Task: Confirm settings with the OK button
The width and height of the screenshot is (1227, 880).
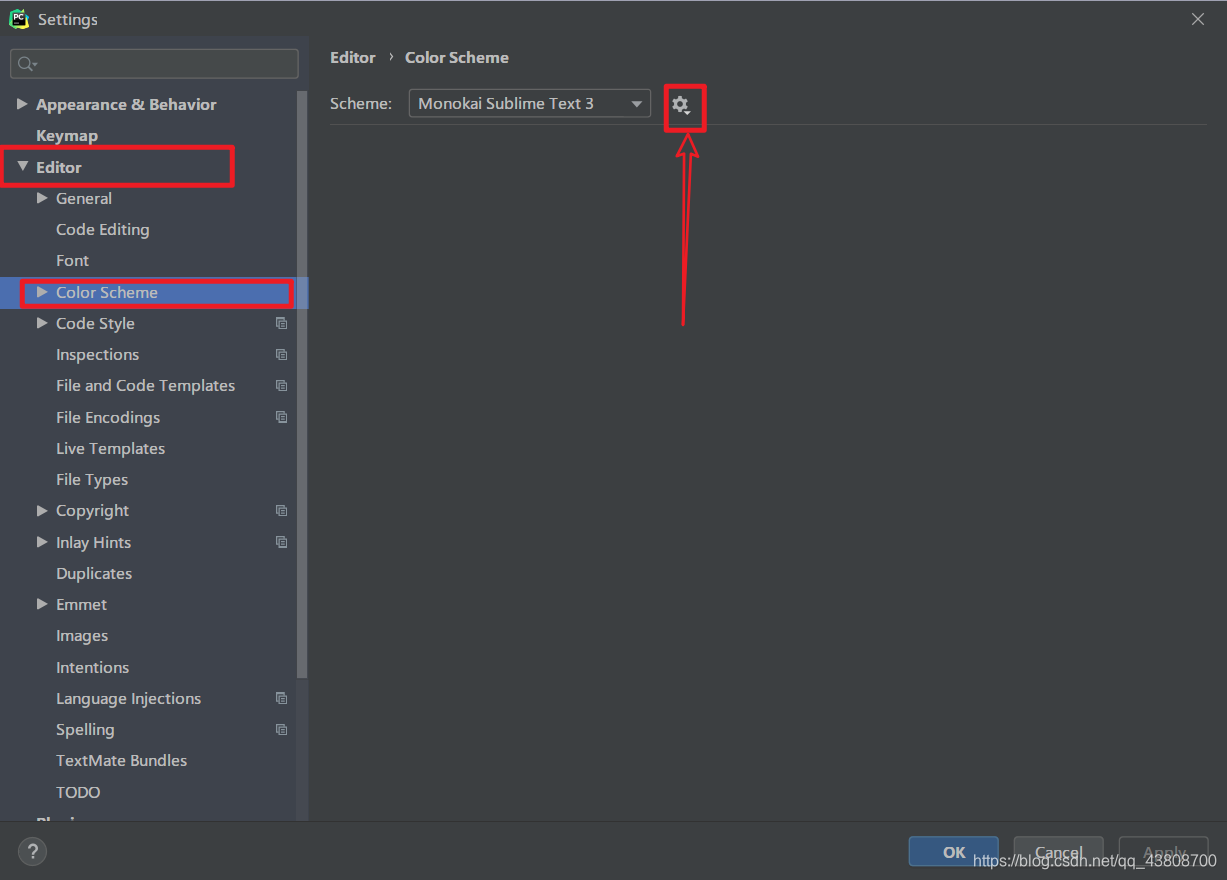Action: click(x=954, y=852)
